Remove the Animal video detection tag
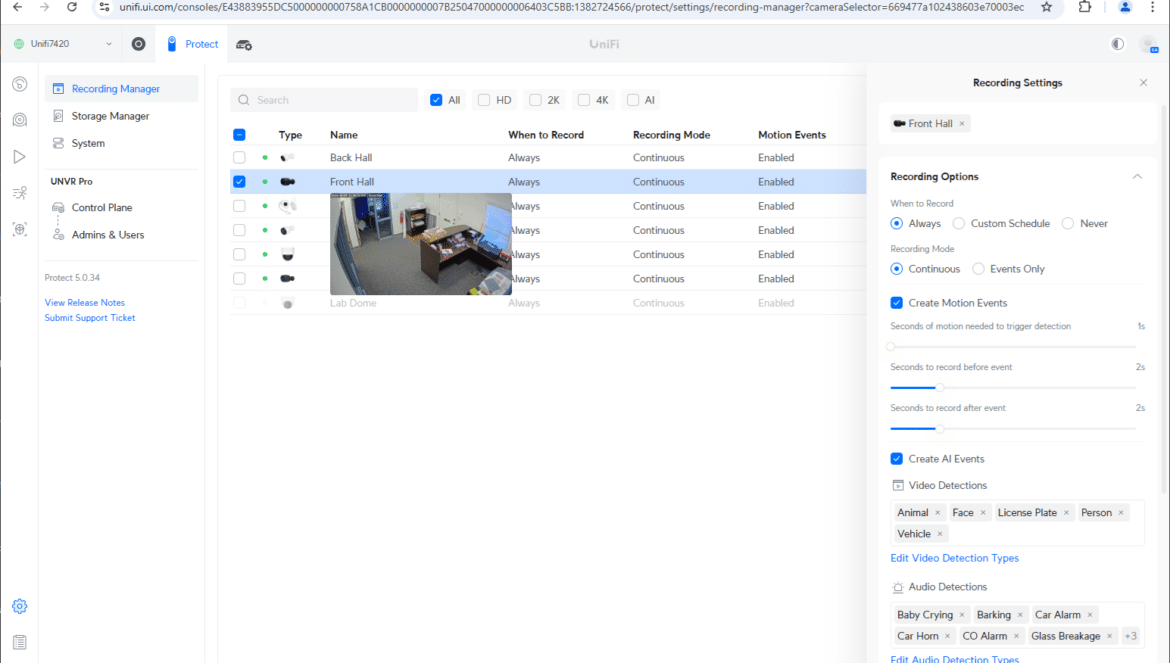This screenshot has width=1170, height=663. [x=938, y=513]
